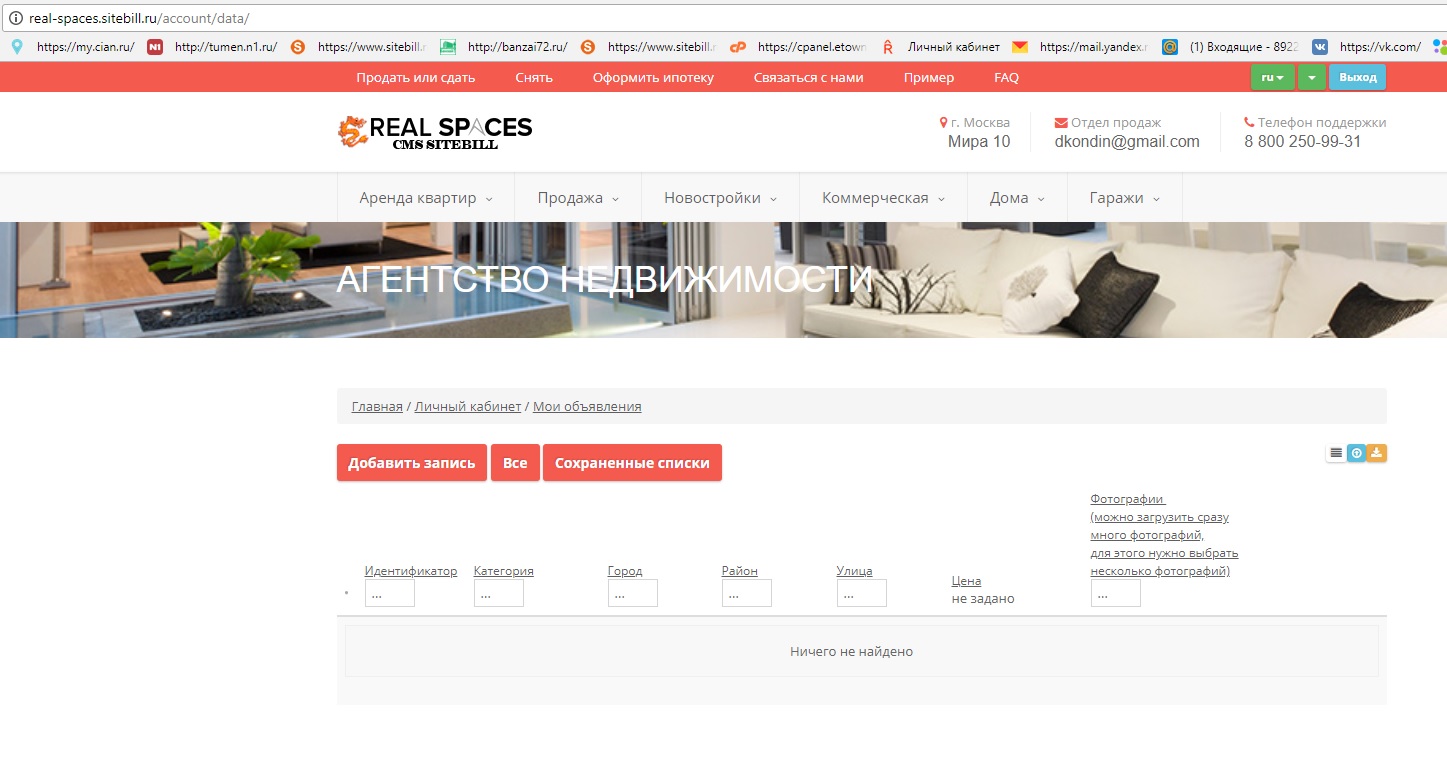Open the green caret dropdown beside ru

tap(1312, 77)
